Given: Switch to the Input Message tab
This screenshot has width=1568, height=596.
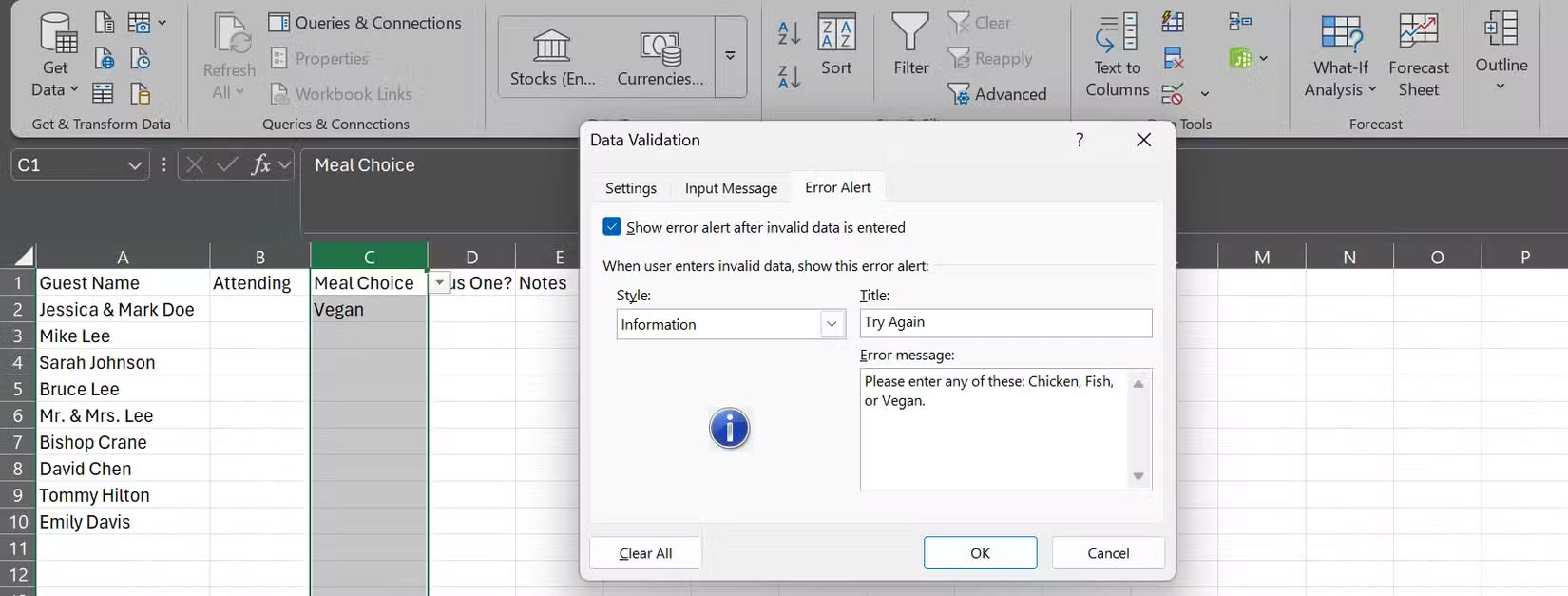Looking at the screenshot, I should point(731,188).
